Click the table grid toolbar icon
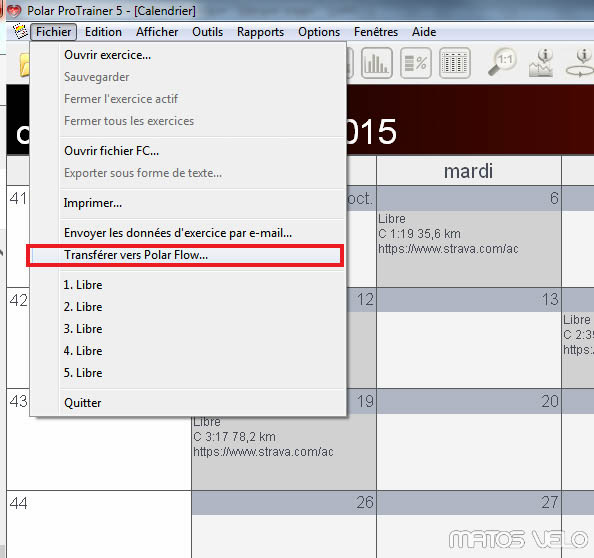Viewport: 594px width, 558px height. pyautogui.click(x=455, y=63)
